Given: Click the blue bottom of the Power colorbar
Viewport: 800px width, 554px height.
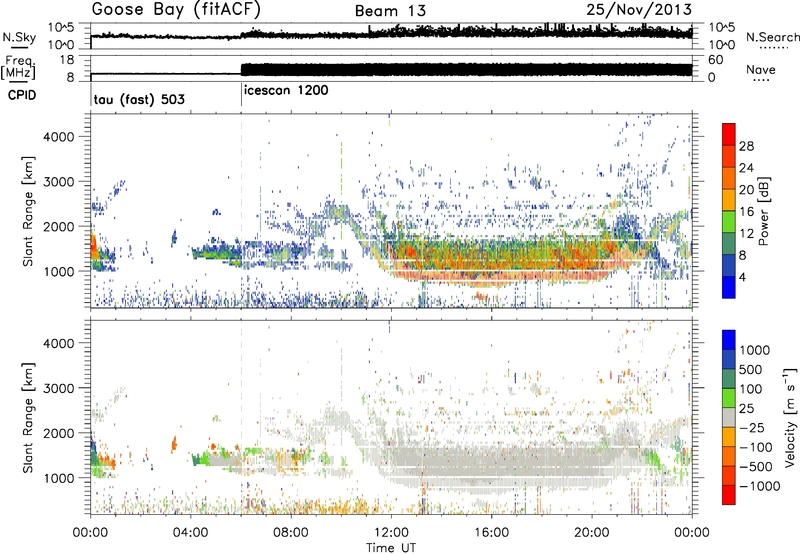Looking at the screenshot, I should [729, 288].
